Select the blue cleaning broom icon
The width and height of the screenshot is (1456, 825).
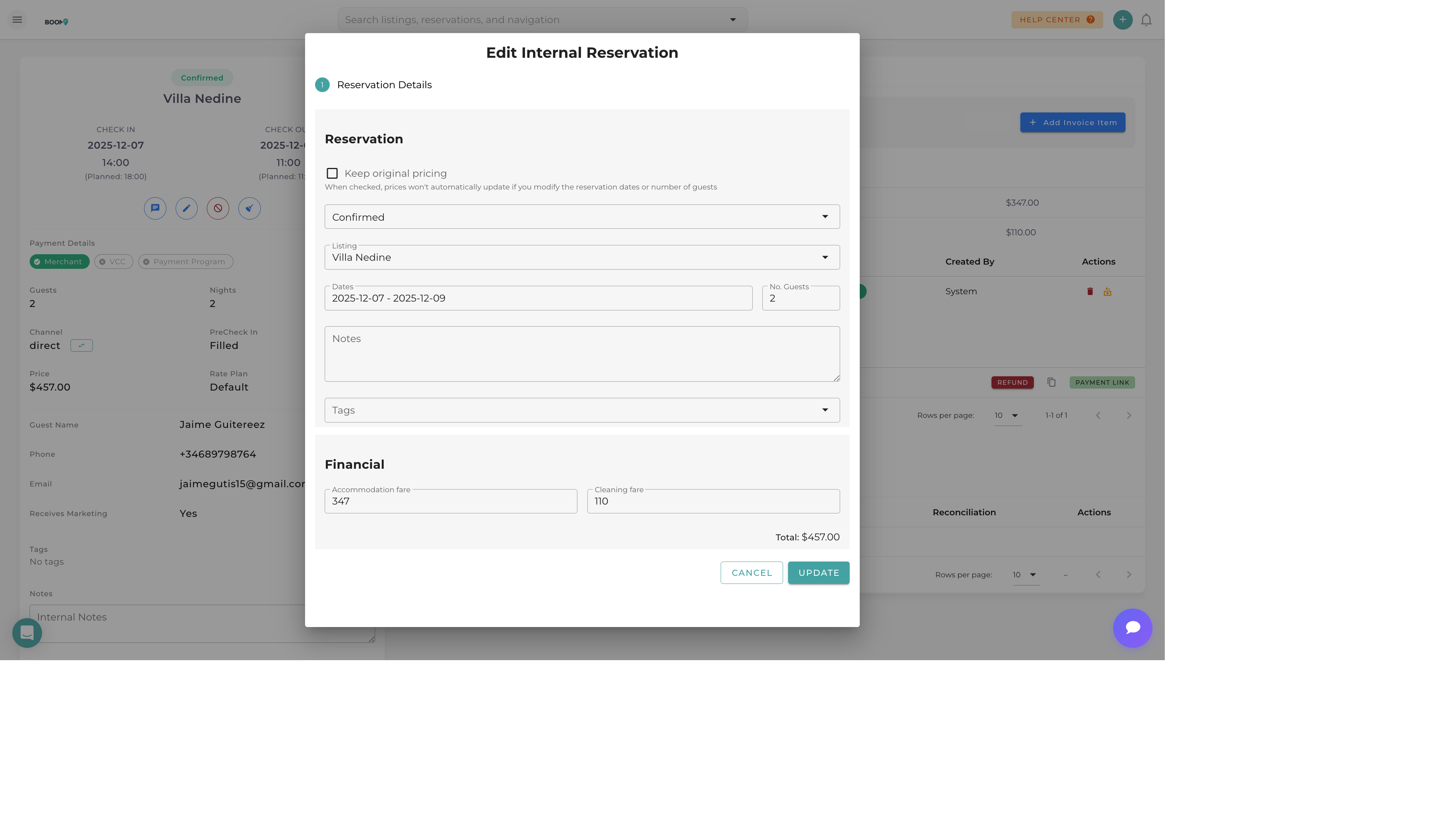(x=249, y=208)
